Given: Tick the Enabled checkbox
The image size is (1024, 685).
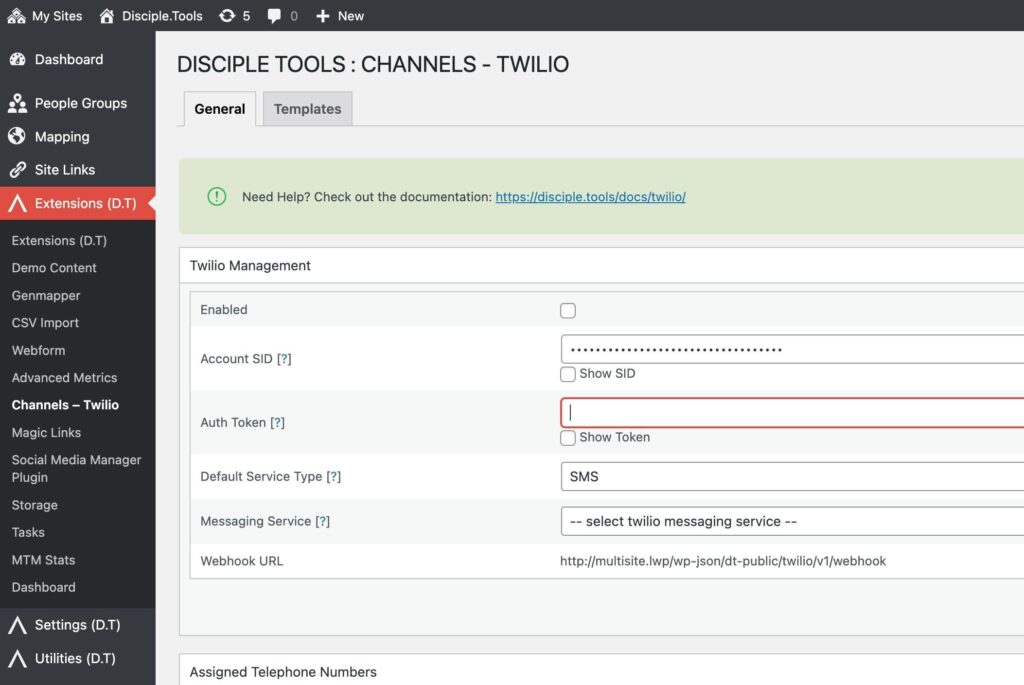Looking at the screenshot, I should [568, 311].
